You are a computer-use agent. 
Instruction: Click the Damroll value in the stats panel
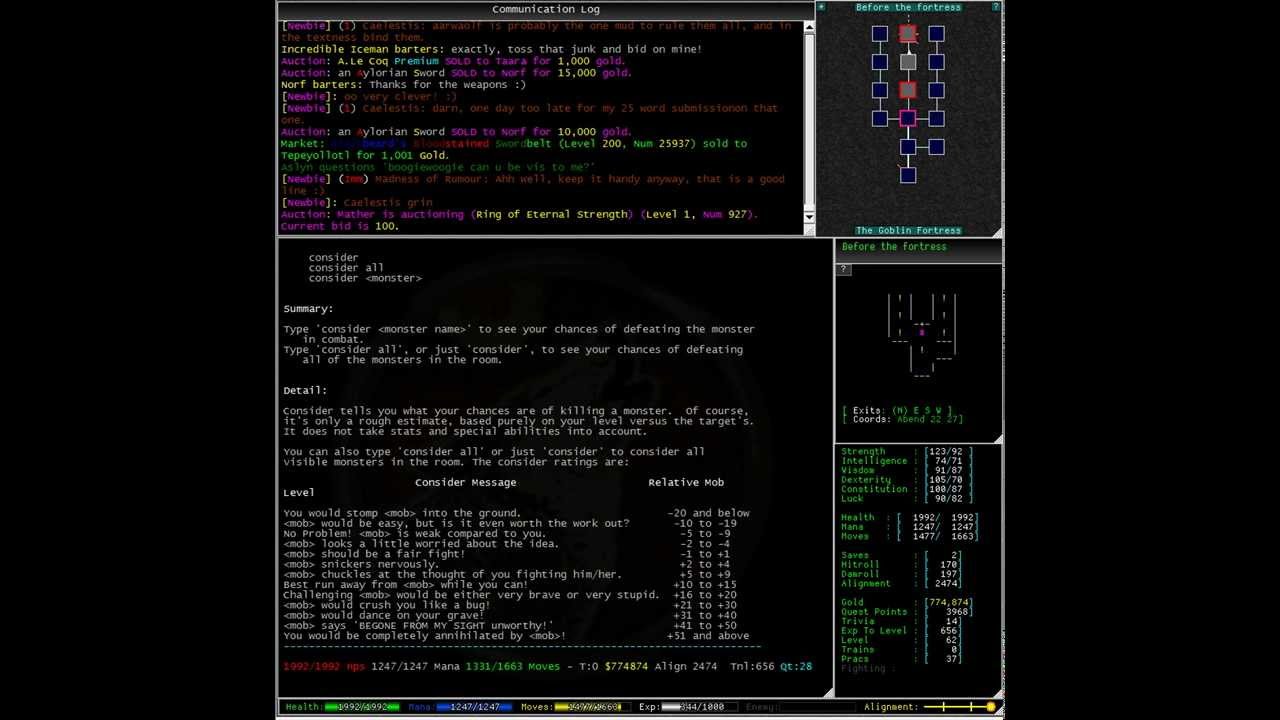click(x=948, y=574)
